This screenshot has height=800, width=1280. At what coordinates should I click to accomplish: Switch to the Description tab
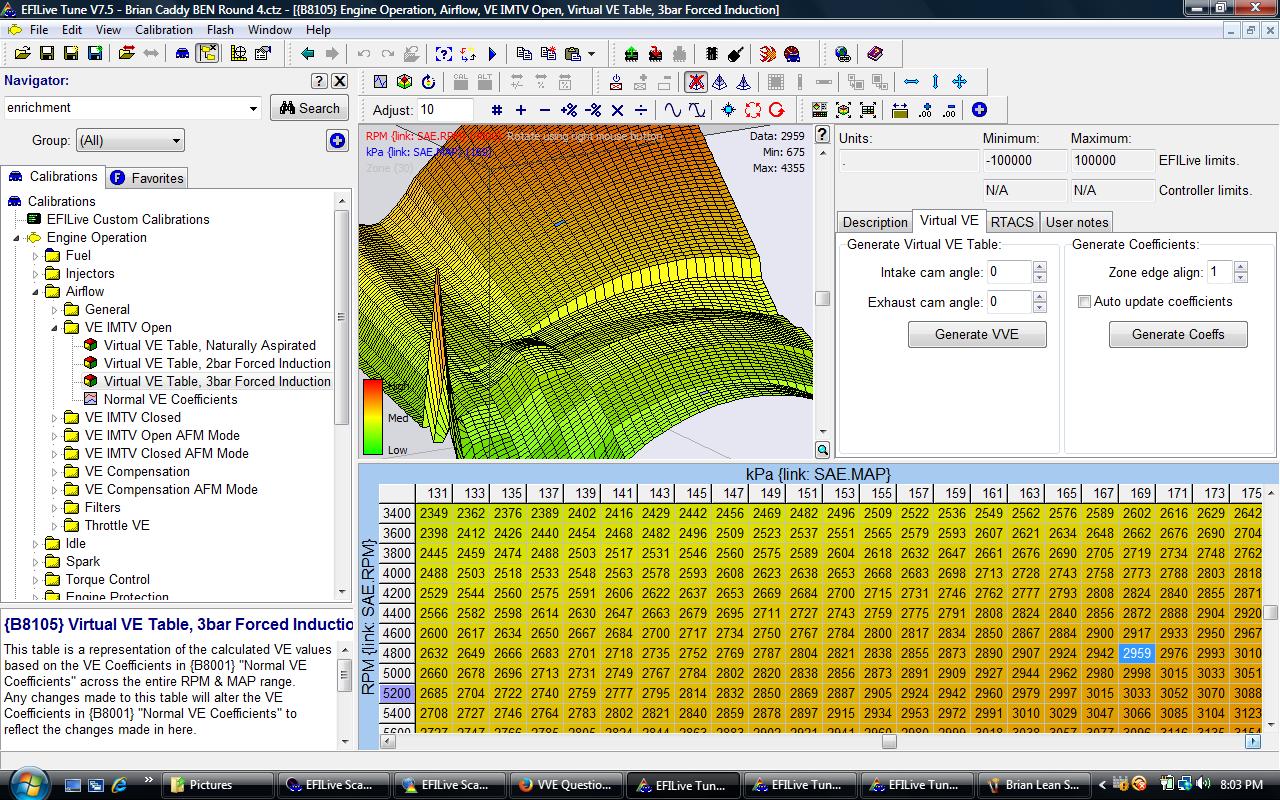click(875, 222)
